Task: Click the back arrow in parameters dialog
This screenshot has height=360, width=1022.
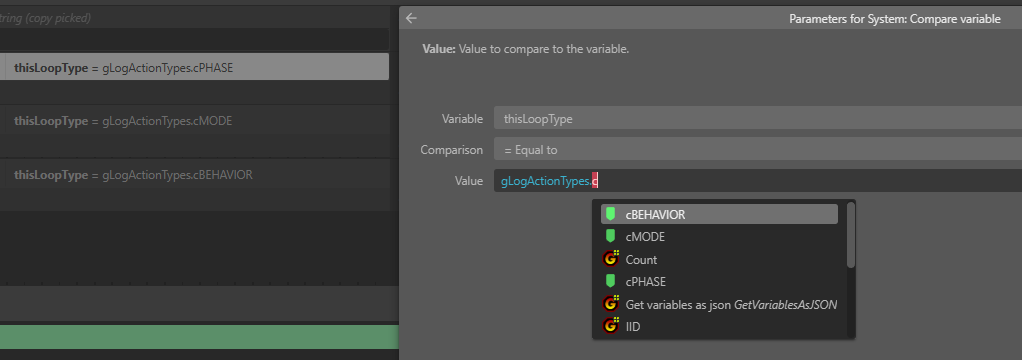Action: (x=411, y=18)
